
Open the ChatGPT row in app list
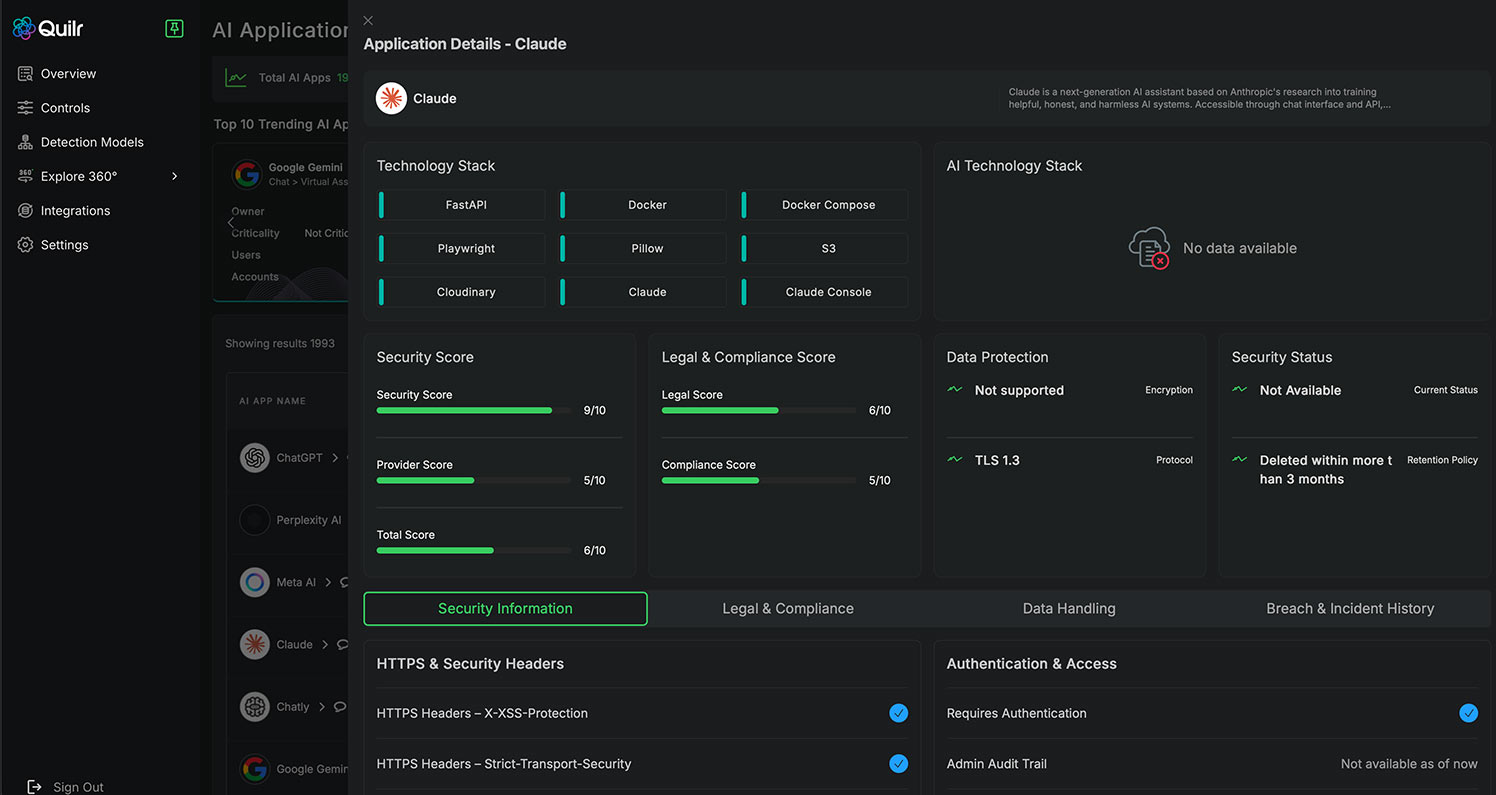coord(288,458)
